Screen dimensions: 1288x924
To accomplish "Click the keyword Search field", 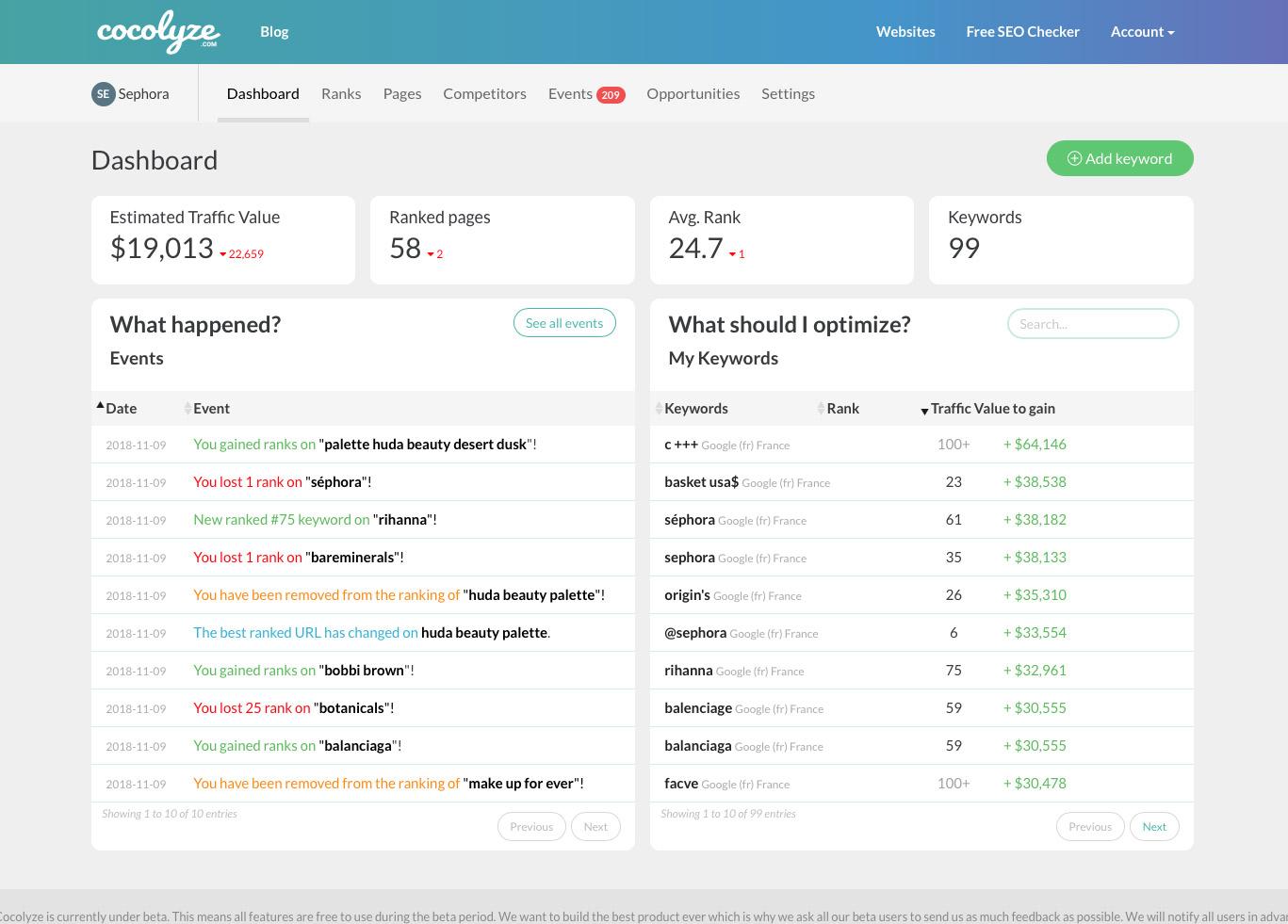I will point(1093,324).
